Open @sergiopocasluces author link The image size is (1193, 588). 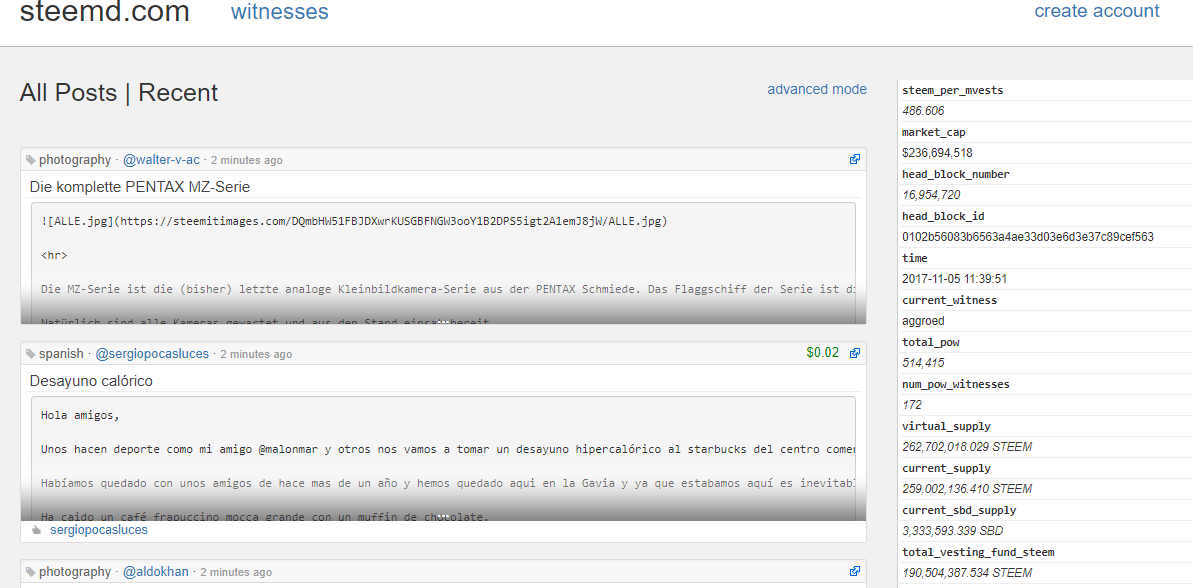pyautogui.click(x=152, y=354)
